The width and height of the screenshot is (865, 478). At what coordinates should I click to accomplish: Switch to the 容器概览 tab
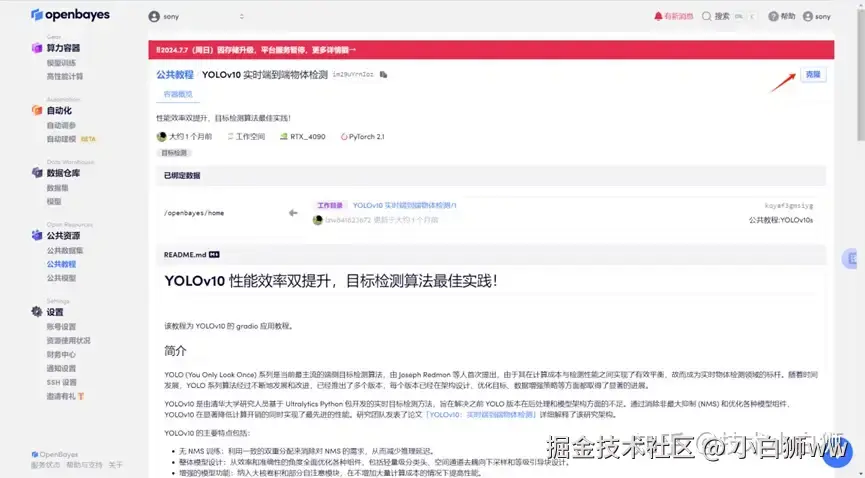coord(178,94)
